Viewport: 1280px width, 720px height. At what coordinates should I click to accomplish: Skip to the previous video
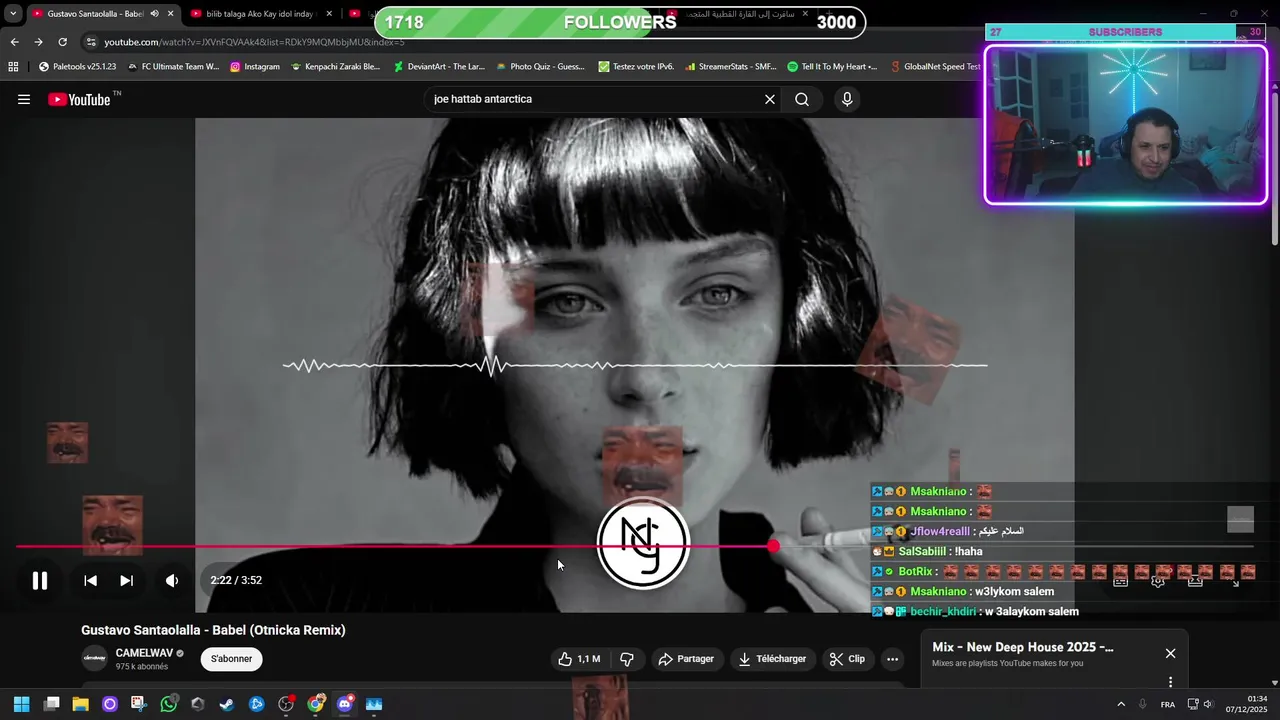[90, 580]
